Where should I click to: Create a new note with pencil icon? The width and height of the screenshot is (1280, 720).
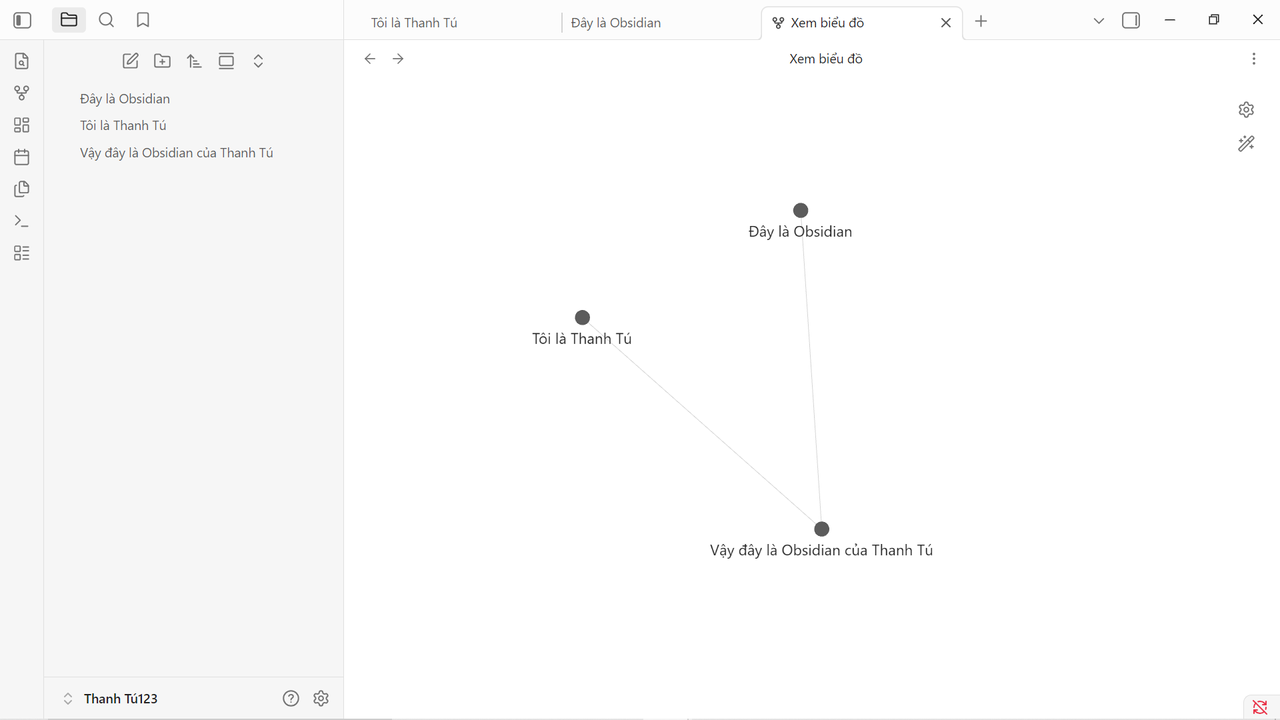[x=130, y=61]
